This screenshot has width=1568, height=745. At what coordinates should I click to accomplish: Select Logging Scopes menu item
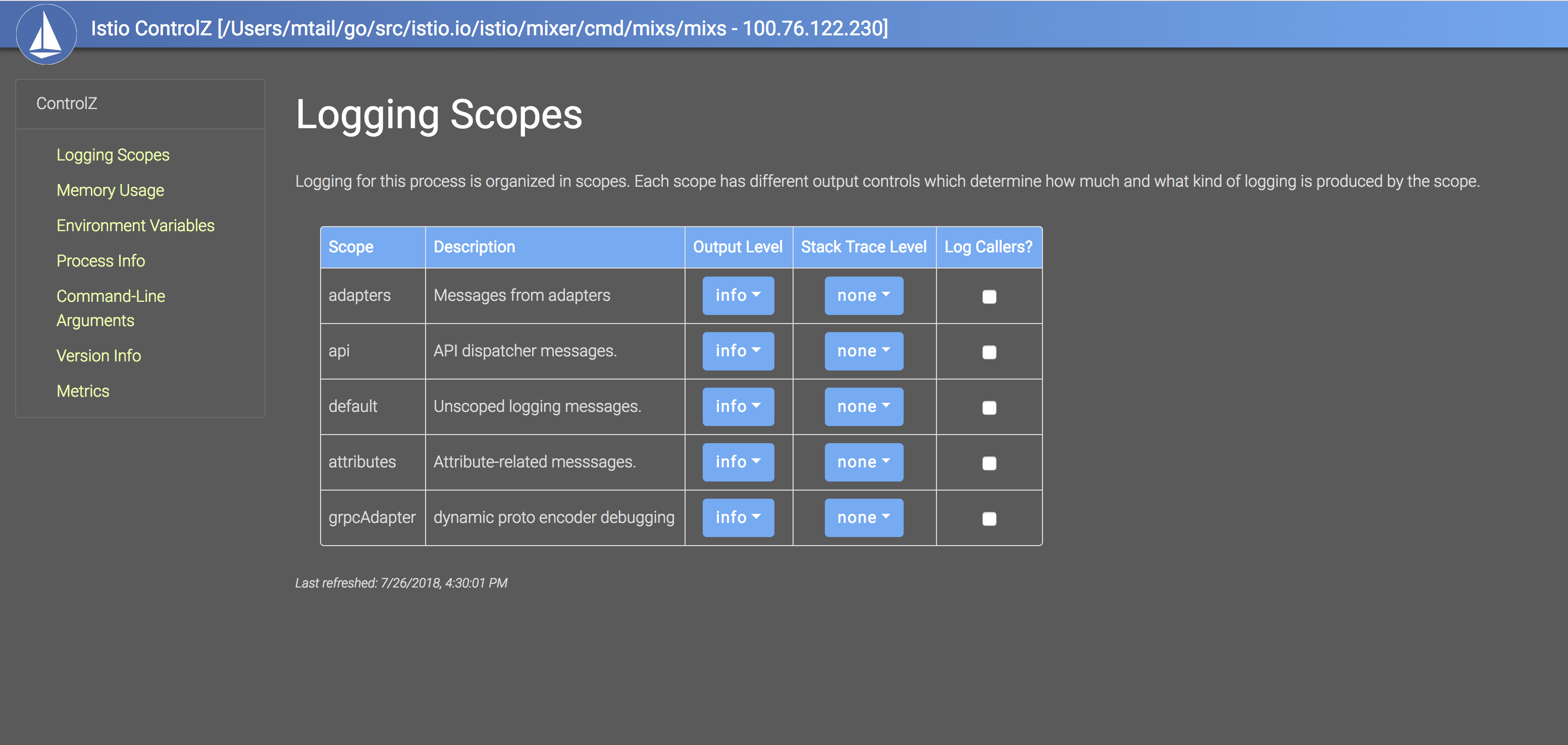point(113,154)
